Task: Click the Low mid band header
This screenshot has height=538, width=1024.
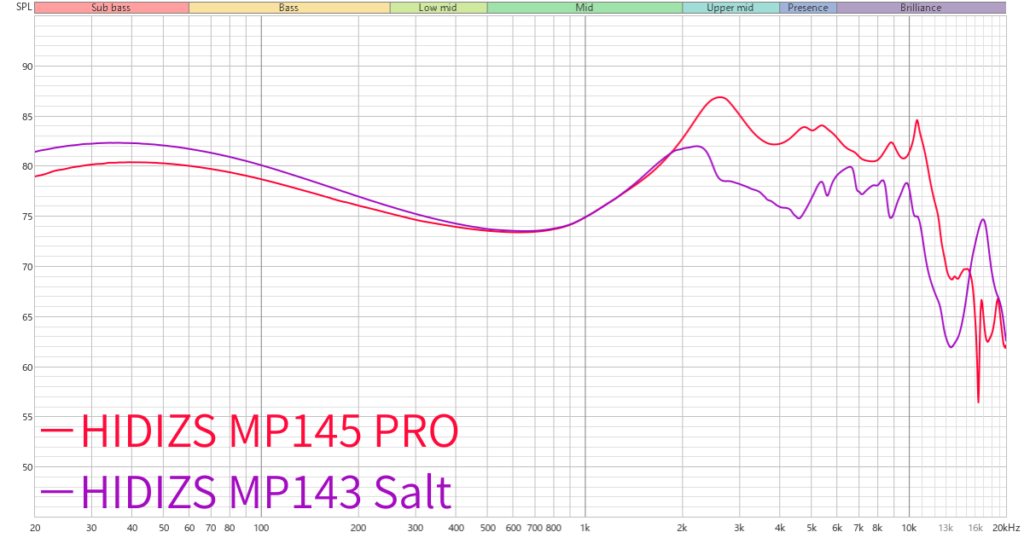Action: [438, 8]
